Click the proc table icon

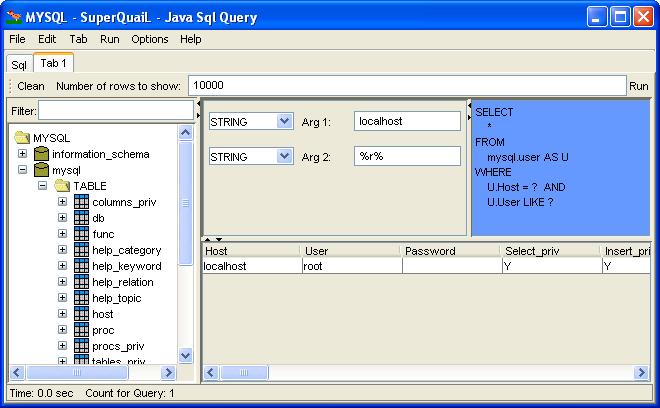click(81, 330)
